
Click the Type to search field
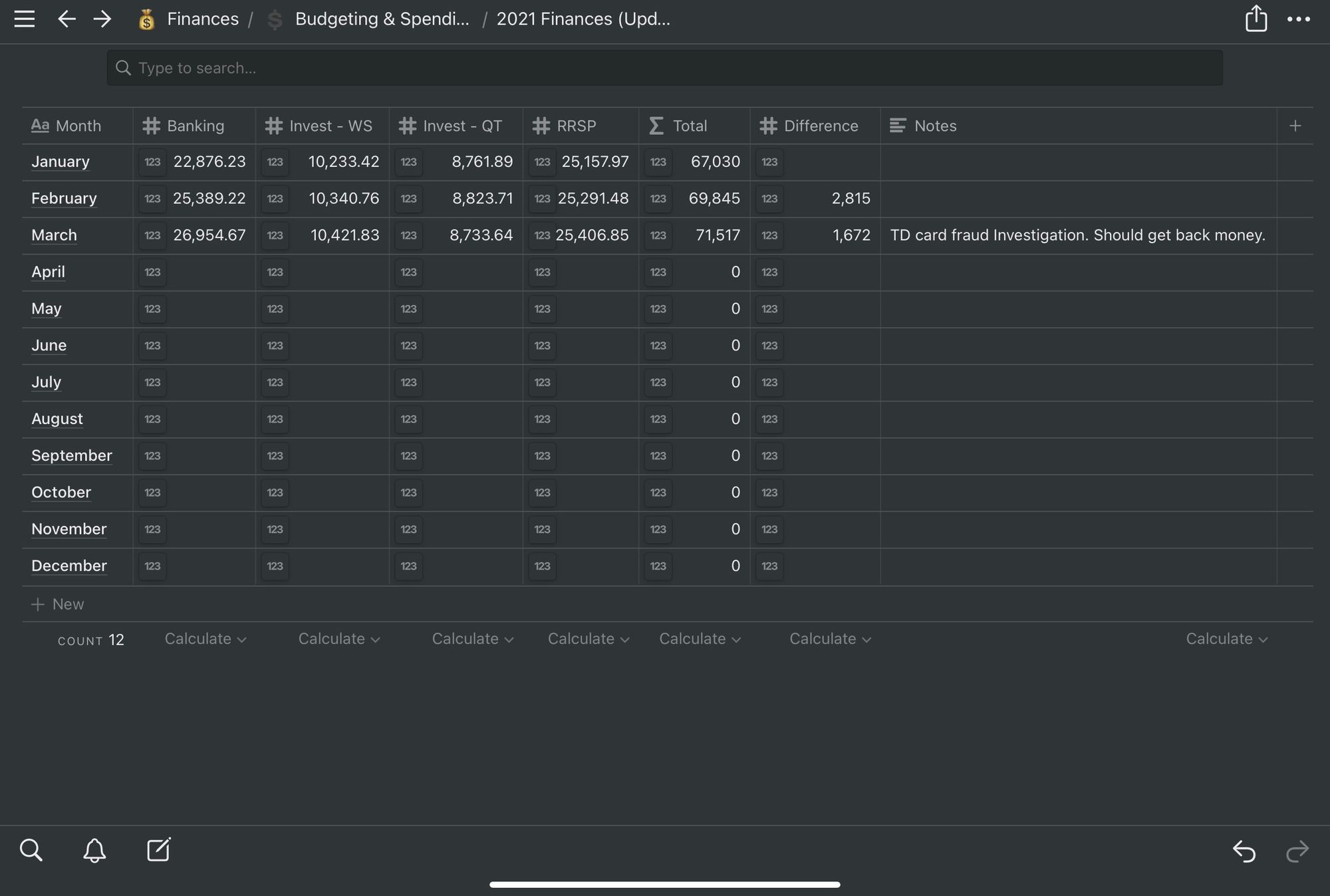(665, 68)
